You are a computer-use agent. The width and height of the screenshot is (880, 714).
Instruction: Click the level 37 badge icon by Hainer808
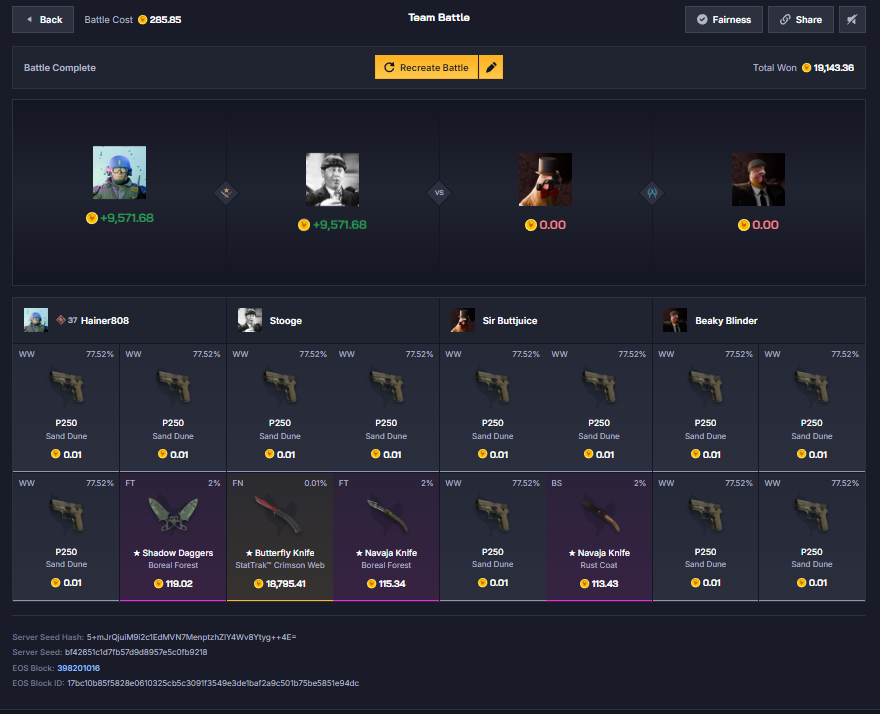click(x=61, y=320)
